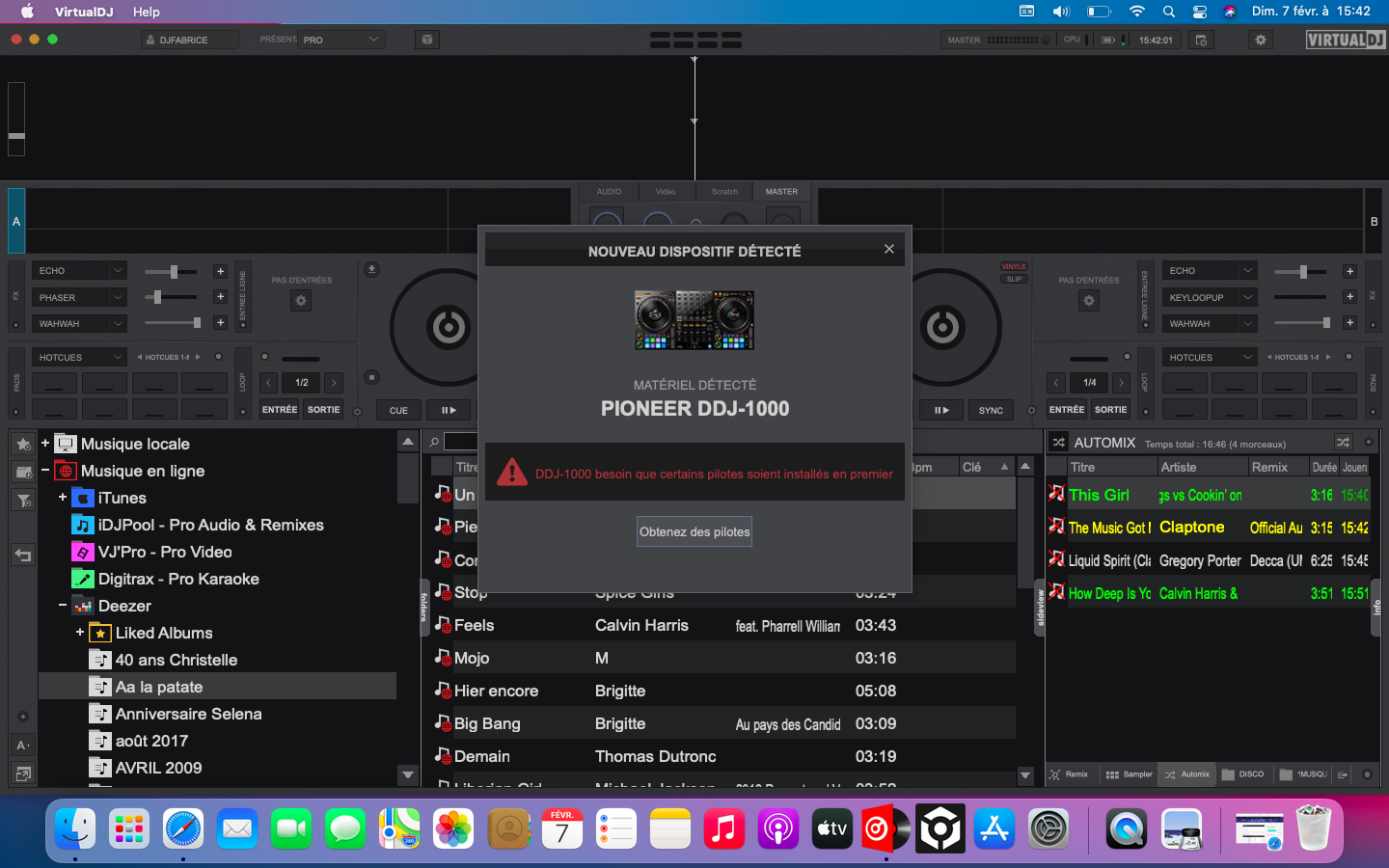Image resolution: width=1389 pixels, height=868 pixels.
Task: Click favorites star icon in browser sidebar
Action: click(23, 445)
